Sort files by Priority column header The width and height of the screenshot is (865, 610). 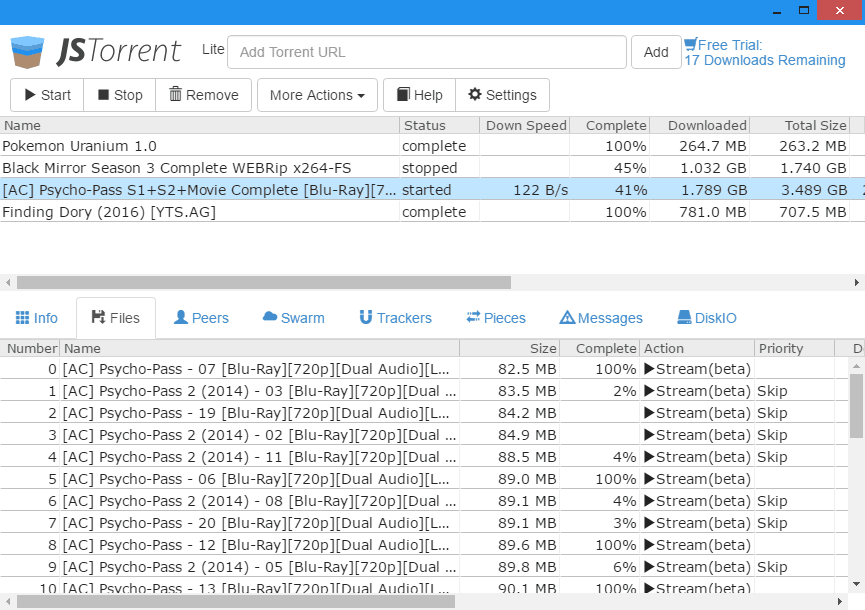794,348
